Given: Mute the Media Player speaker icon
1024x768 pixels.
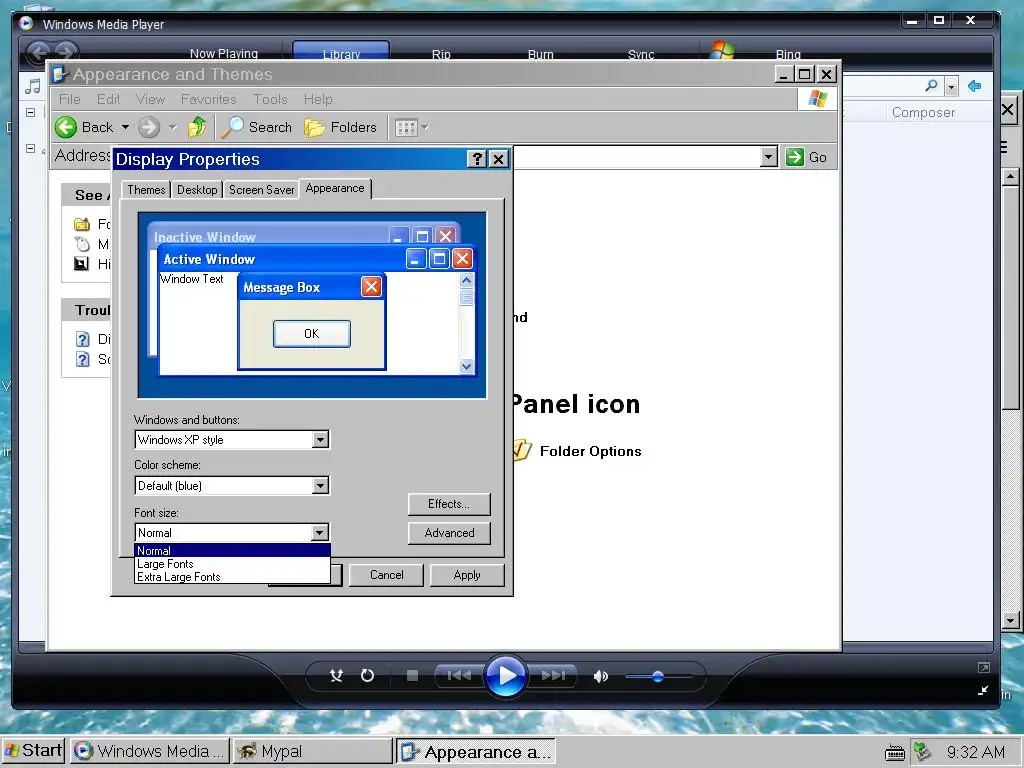Looking at the screenshot, I should (x=601, y=676).
